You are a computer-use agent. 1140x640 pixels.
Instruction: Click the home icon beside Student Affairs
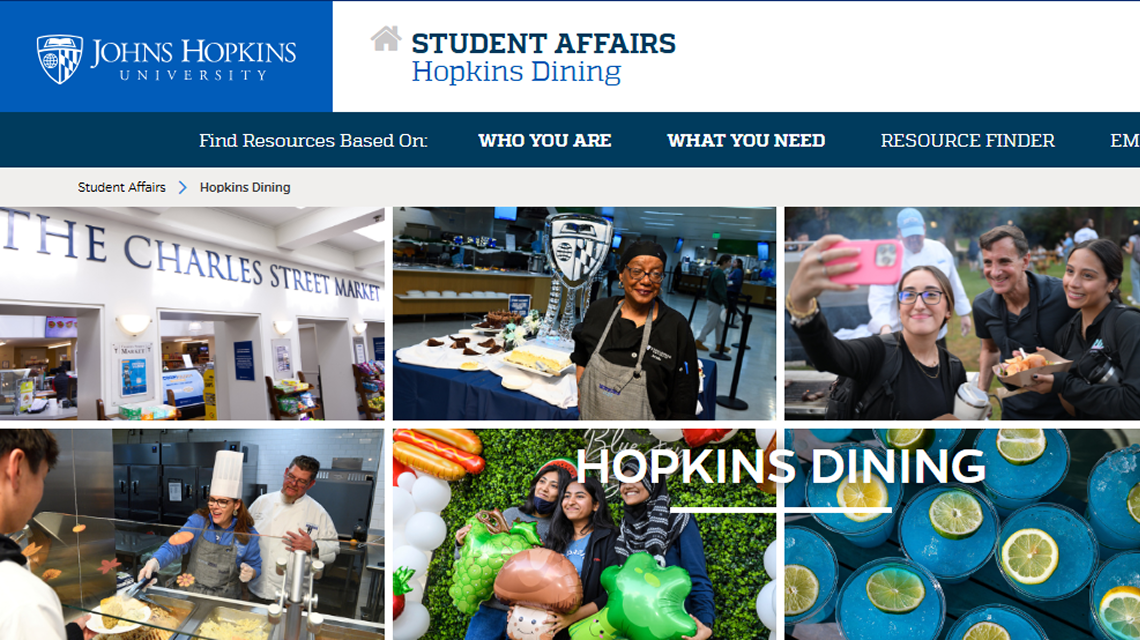tap(386, 39)
